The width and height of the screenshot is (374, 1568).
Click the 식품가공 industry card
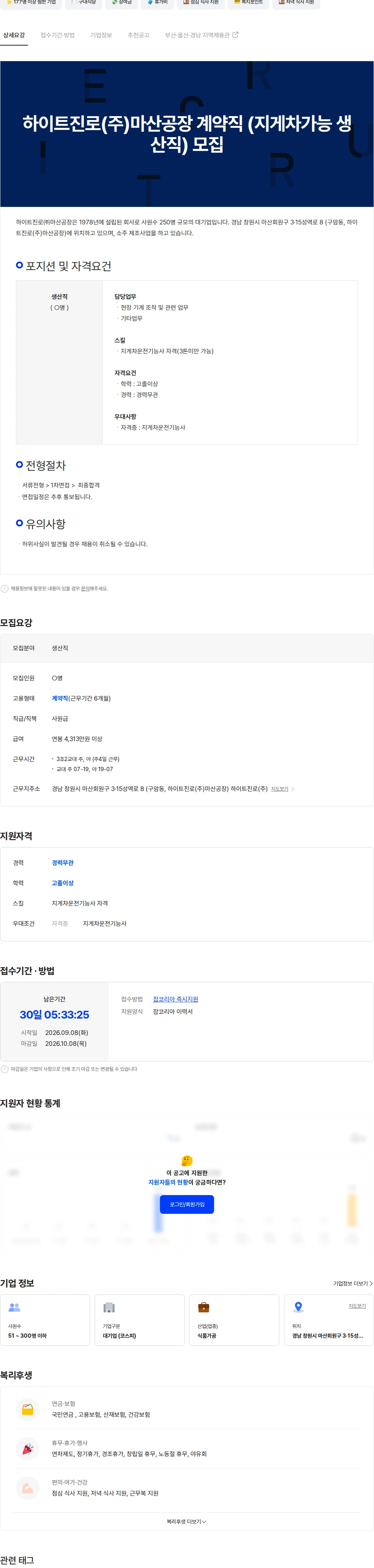coord(234,1320)
